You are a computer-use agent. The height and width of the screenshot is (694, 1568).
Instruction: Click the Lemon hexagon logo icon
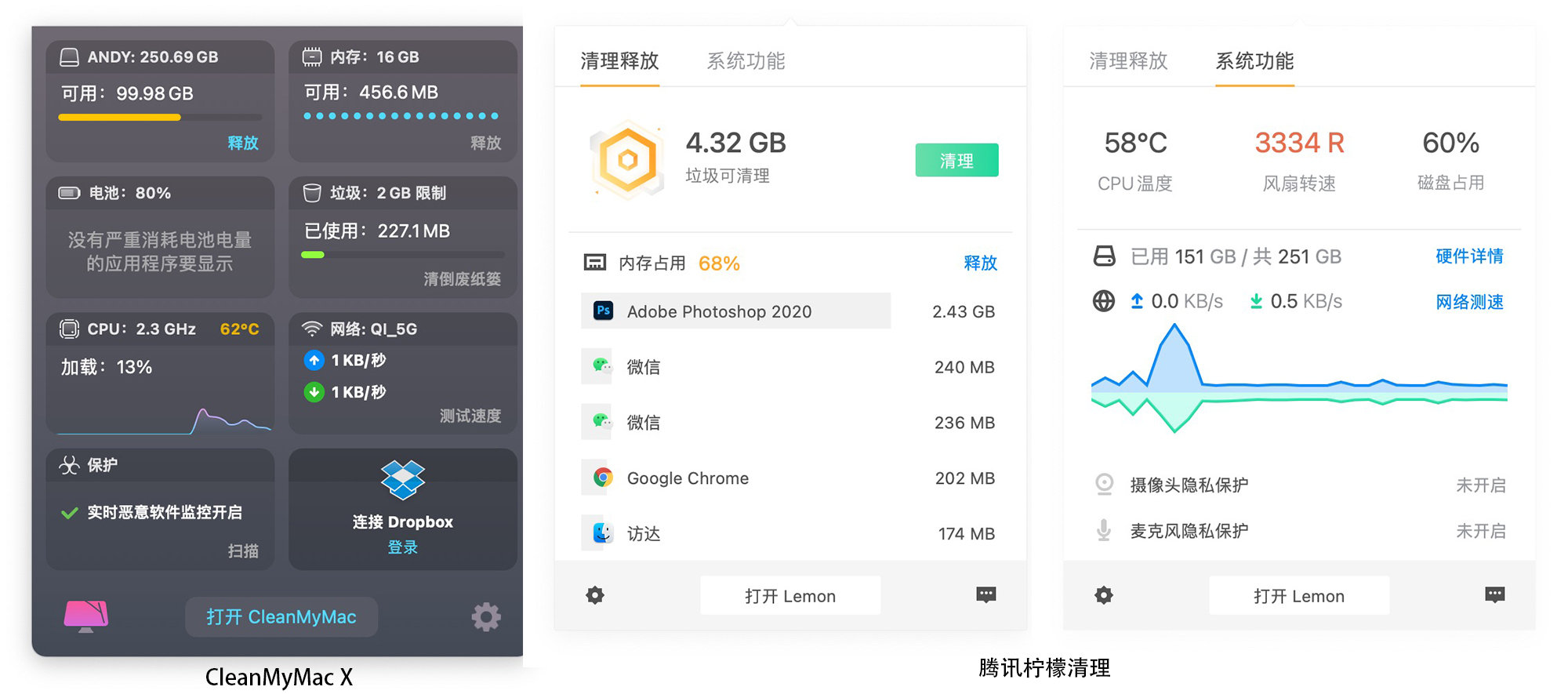click(x=628, y=160)
